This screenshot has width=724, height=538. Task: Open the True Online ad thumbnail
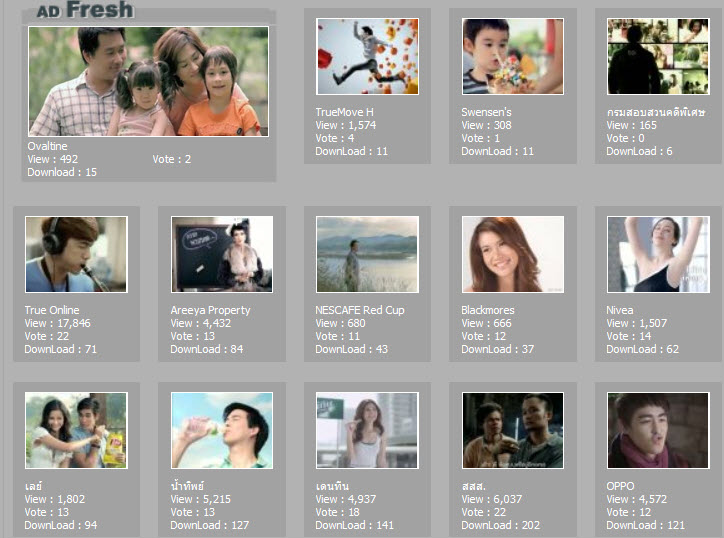[76, 254]
